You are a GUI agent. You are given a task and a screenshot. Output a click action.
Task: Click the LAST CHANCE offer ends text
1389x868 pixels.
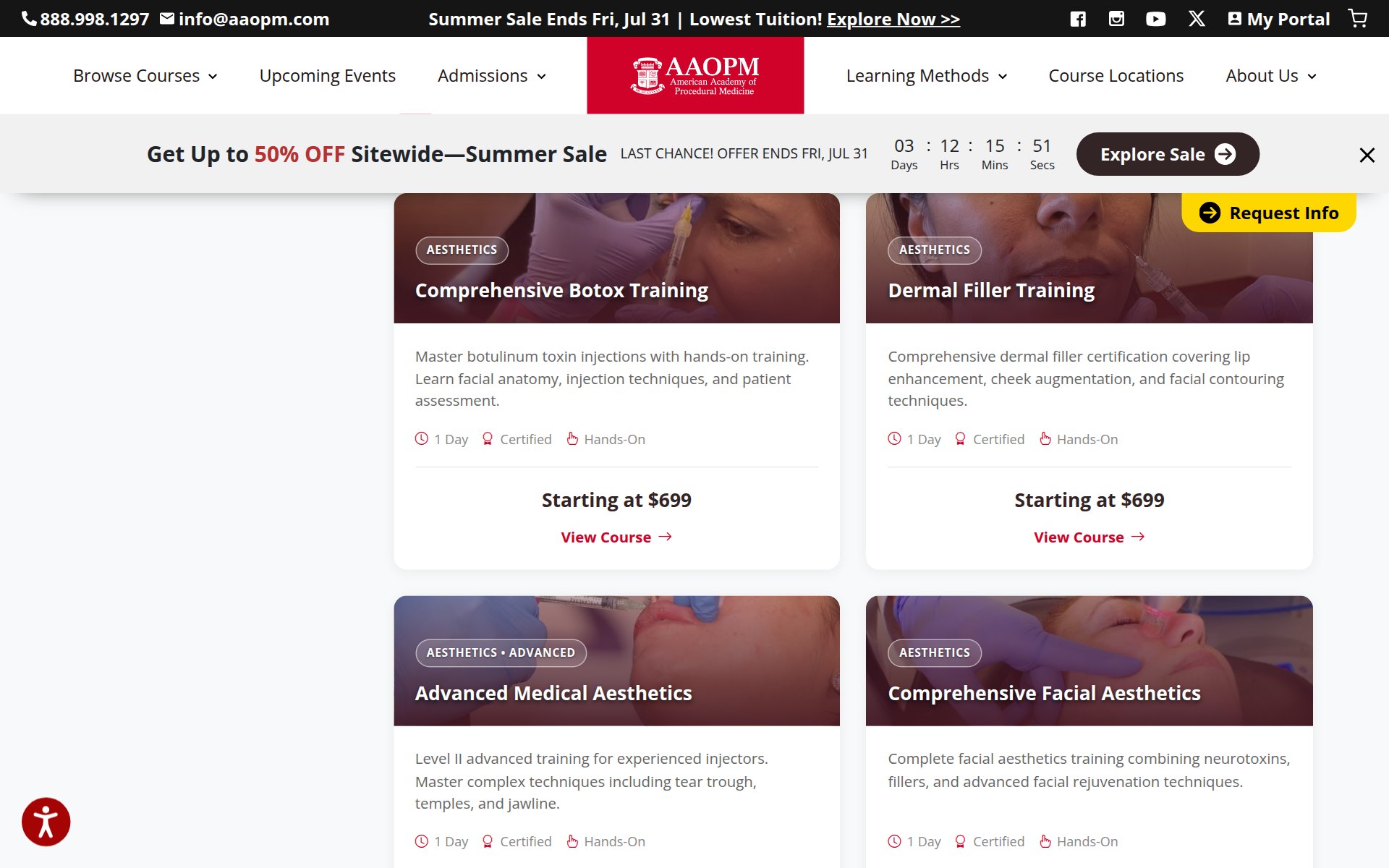pos(744,153)
